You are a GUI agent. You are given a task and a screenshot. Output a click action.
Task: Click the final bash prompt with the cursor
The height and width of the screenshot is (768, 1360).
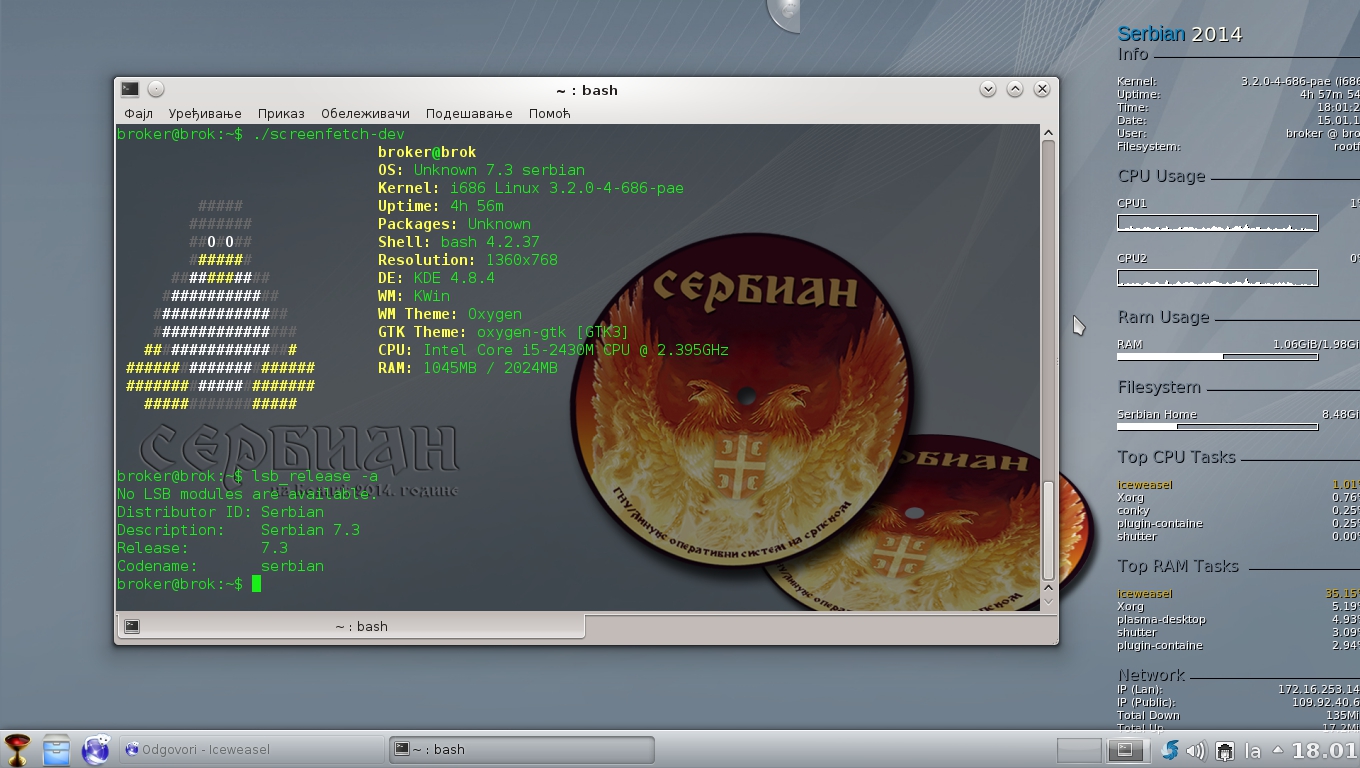189,584
